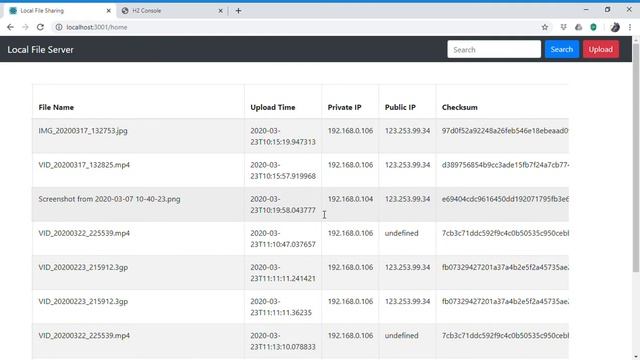
Task: Click the scrollbar down arrow
Action: coord(636,357)
